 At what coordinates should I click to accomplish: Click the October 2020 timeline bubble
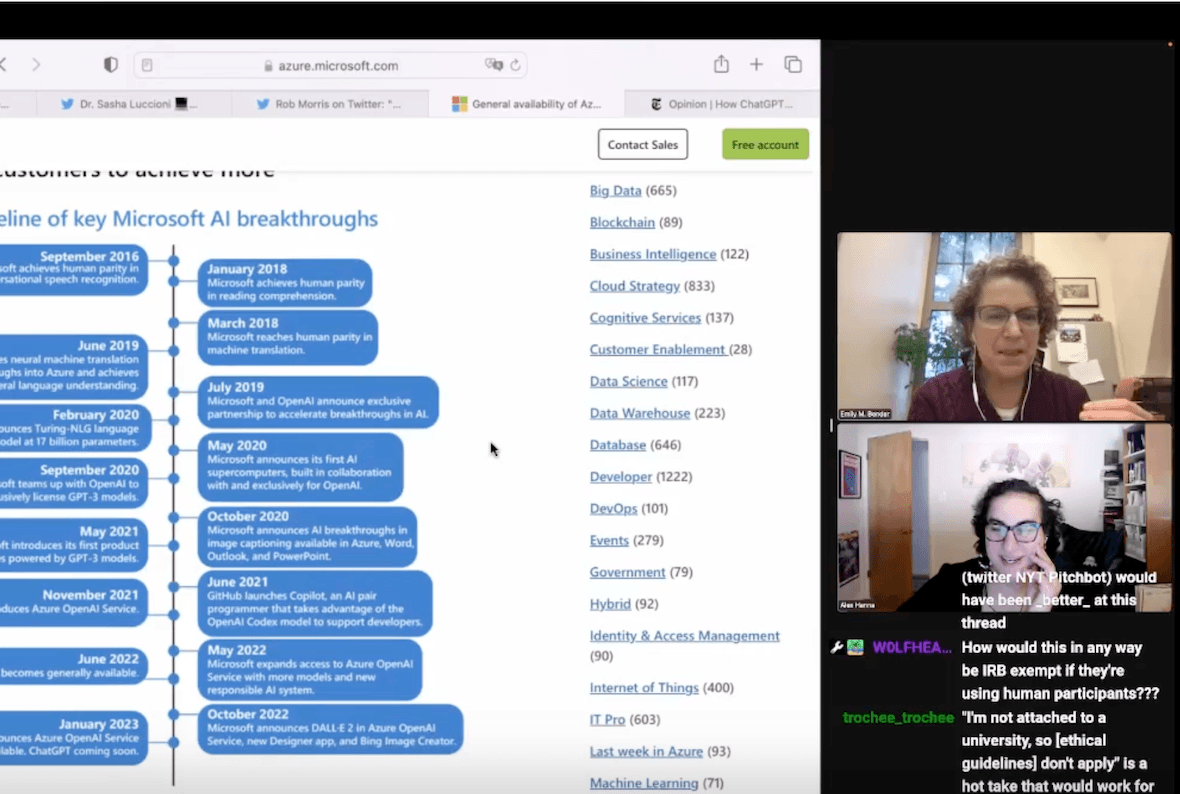[x=308, y=537]
